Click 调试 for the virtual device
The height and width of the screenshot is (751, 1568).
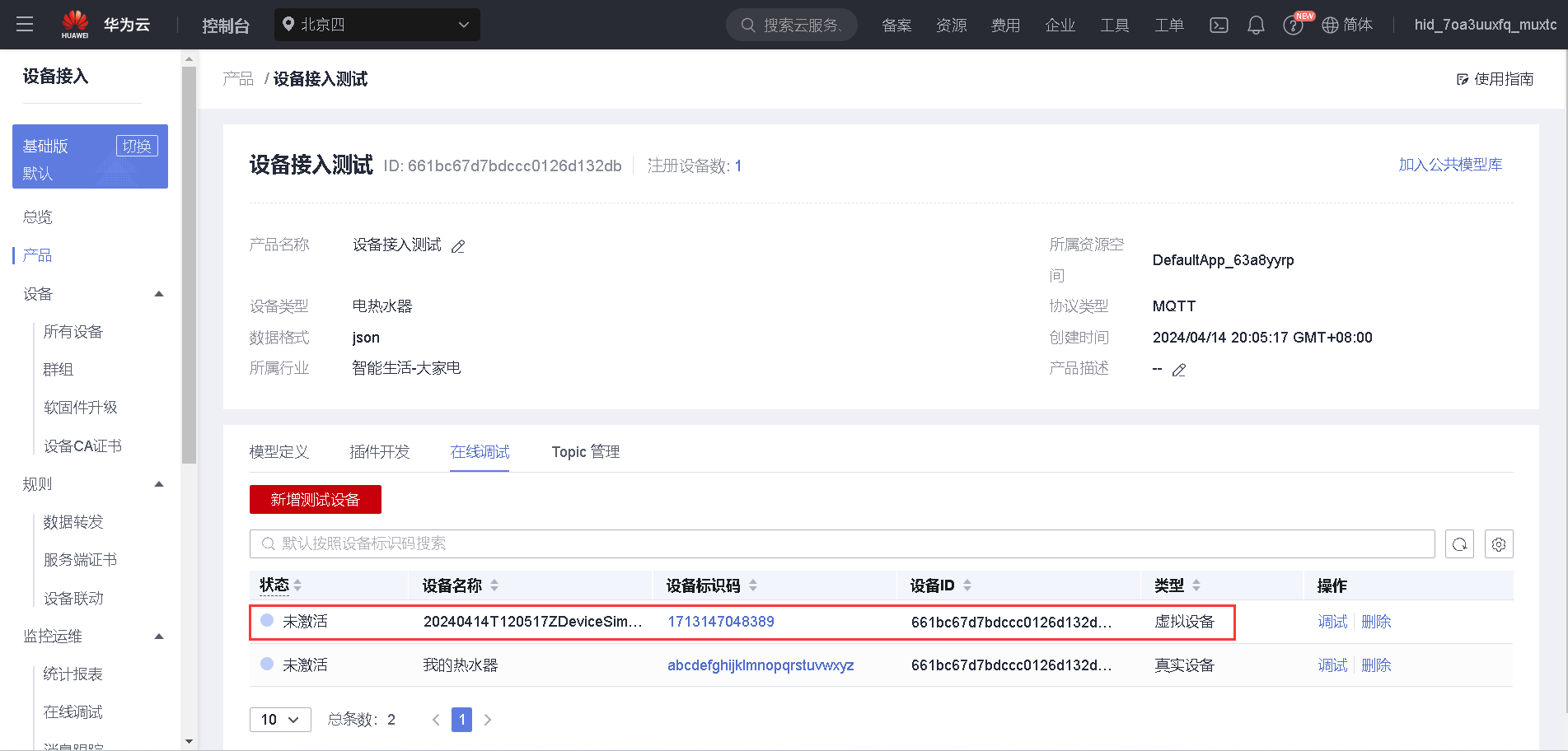click(1332, 622)
